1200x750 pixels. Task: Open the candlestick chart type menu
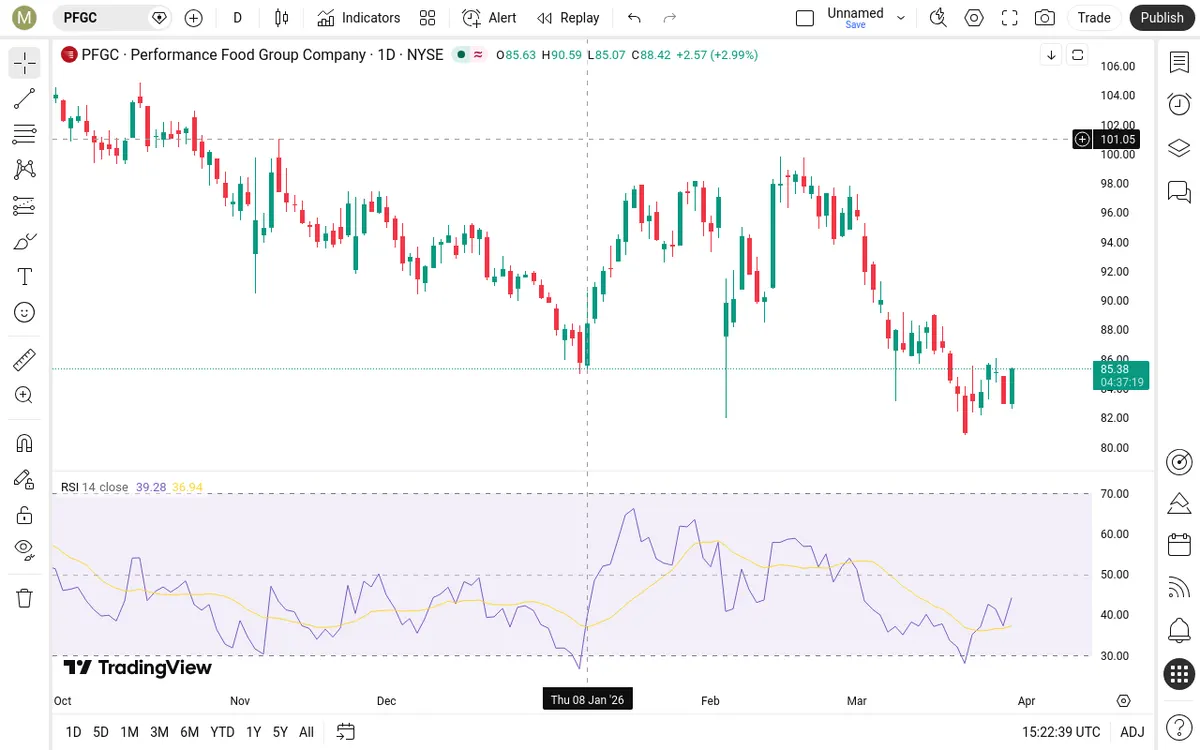tap(282, 17)
